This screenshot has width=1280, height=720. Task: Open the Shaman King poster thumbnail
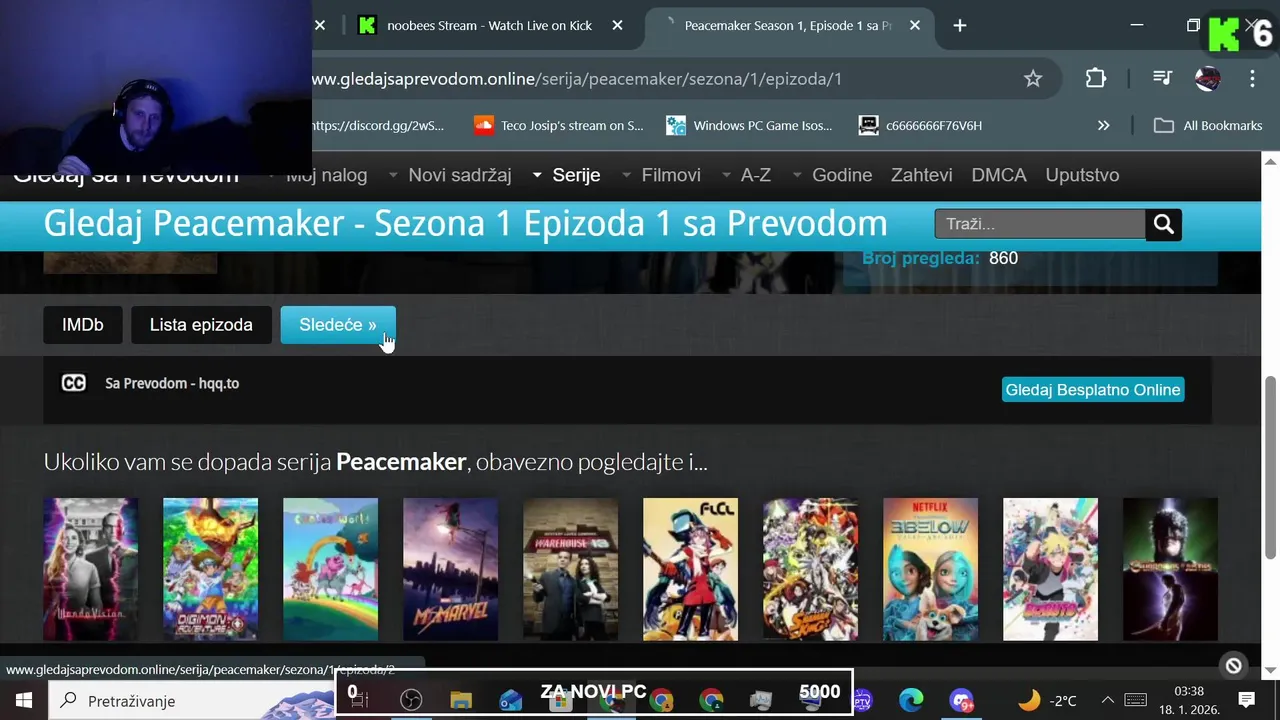(x=810, y=569)
